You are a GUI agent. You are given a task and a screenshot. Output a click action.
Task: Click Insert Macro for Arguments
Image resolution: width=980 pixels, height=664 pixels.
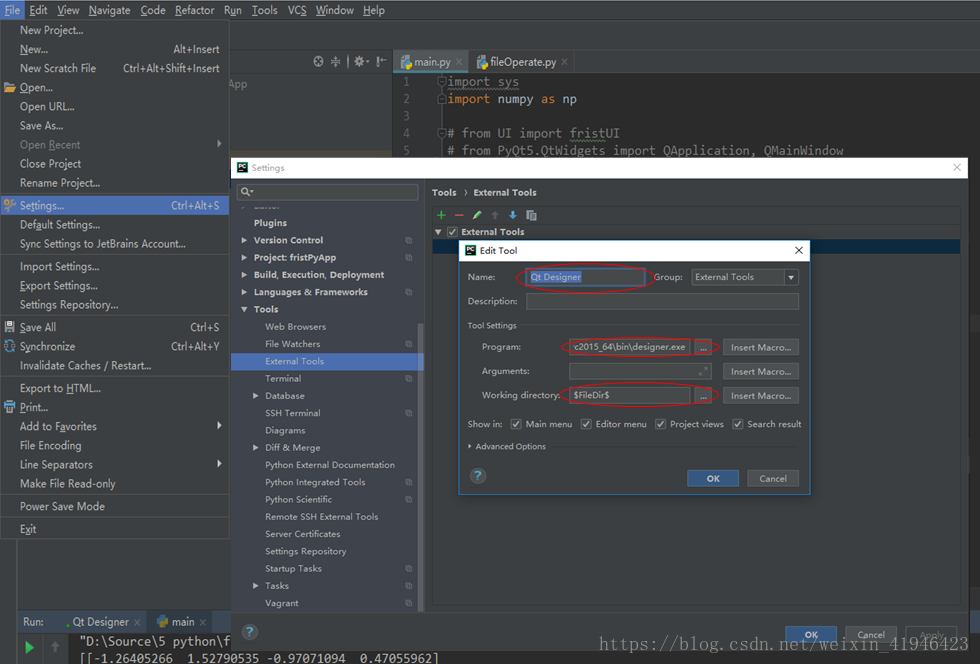click(x=761, y=371)
